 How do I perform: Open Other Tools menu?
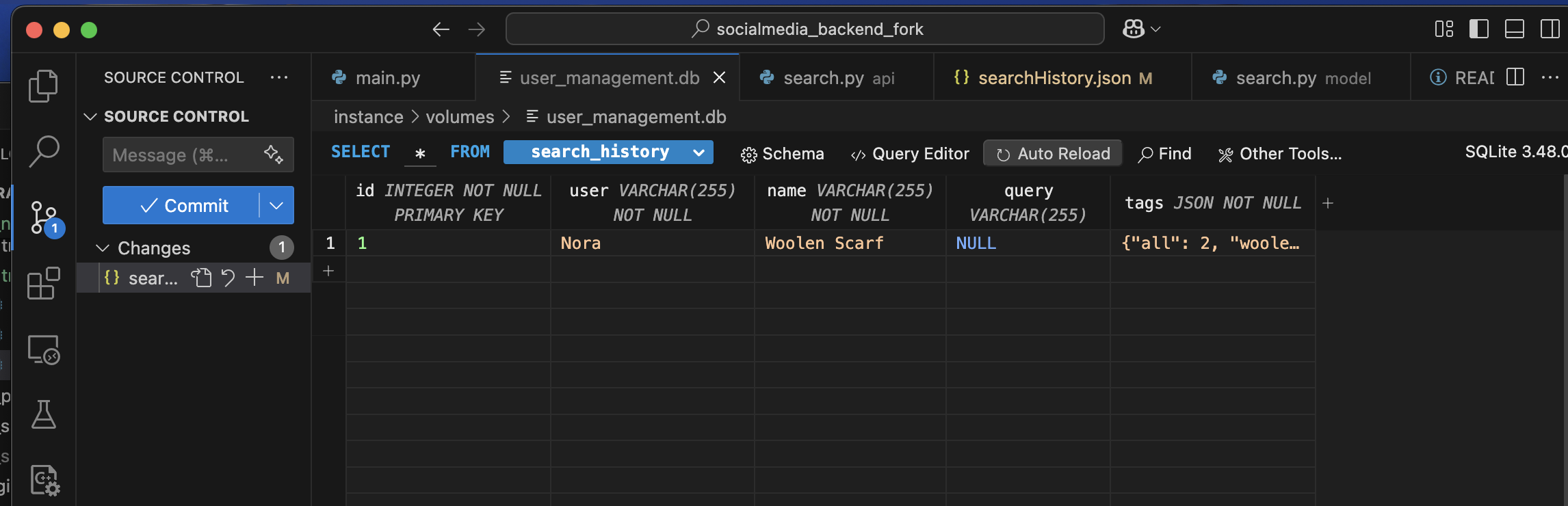[x=1280, y=154]
